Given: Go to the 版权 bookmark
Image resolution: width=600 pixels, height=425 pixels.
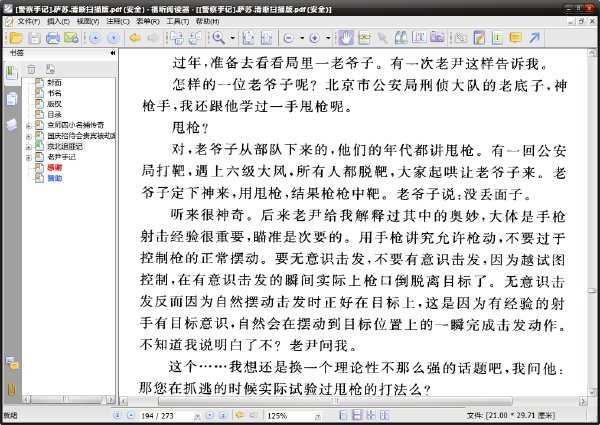Looking at the screenshot, I should click(x=54, y=104).
